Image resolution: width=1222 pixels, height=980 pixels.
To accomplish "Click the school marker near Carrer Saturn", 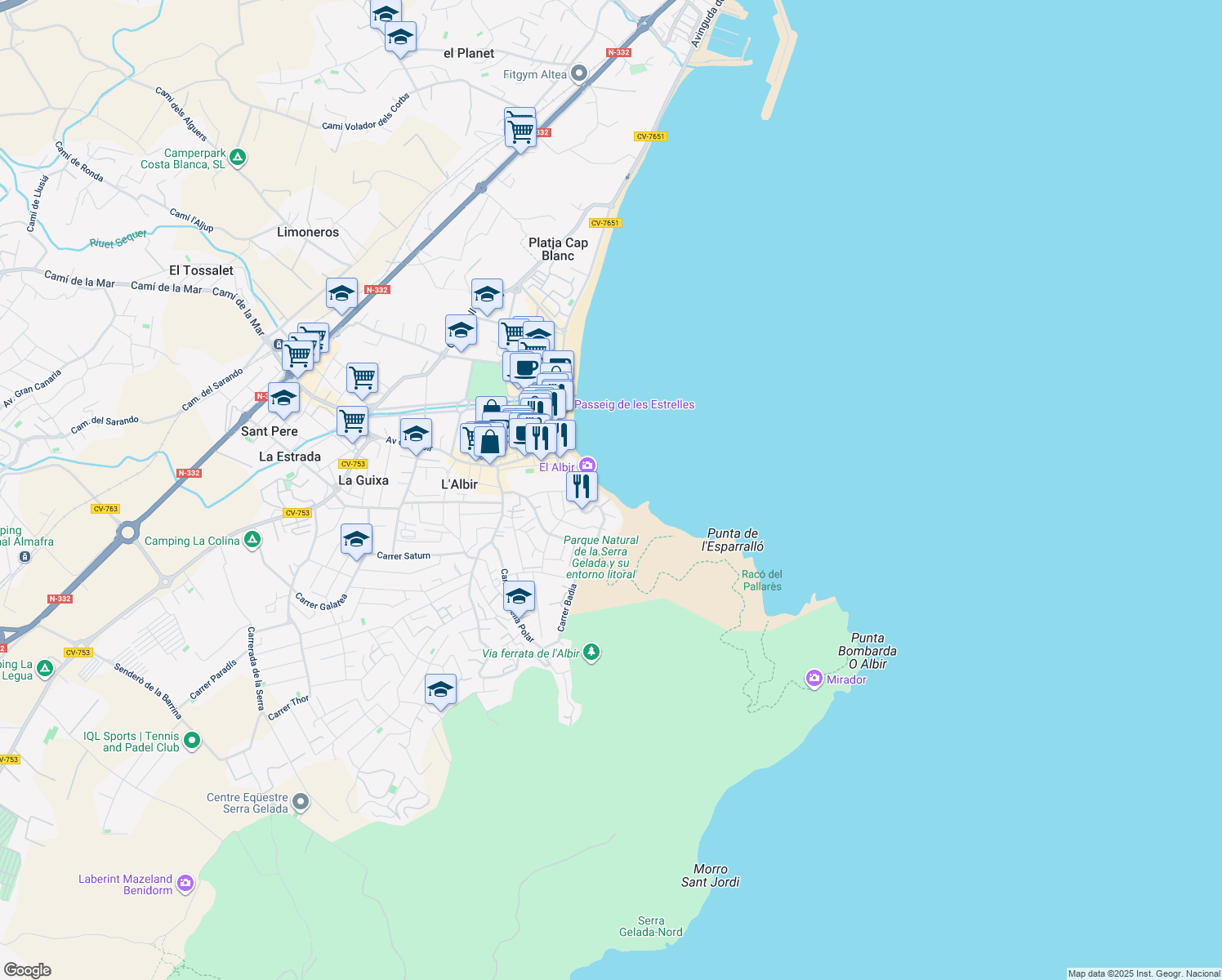I will pyautogui.click(x=356, y=538).
